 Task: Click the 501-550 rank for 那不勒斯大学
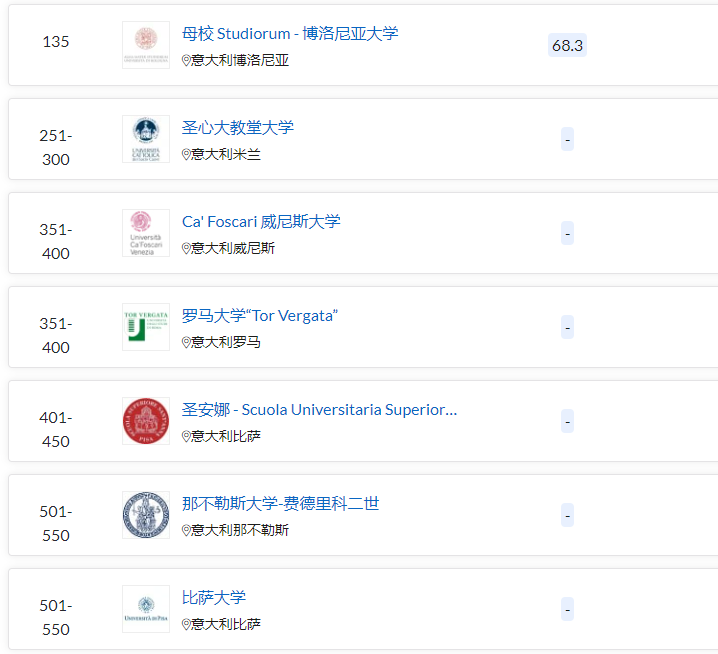pyautogui.click(x=56, y=523)
